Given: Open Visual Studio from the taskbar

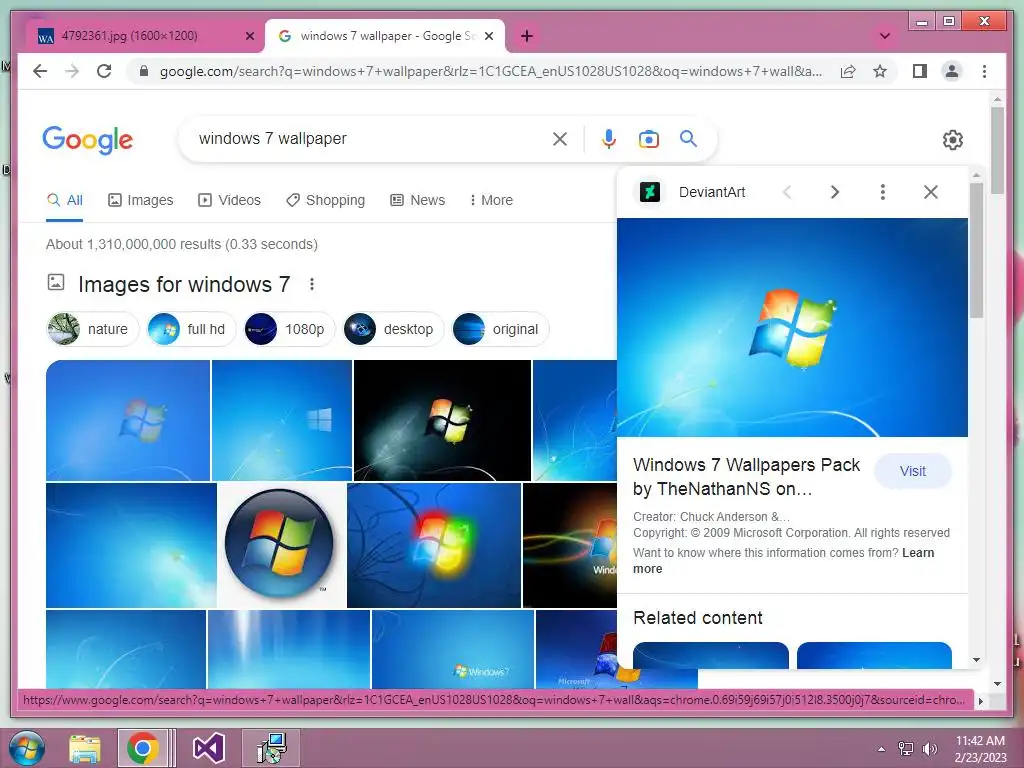Looking at the screenshot, I should [208, 748].
